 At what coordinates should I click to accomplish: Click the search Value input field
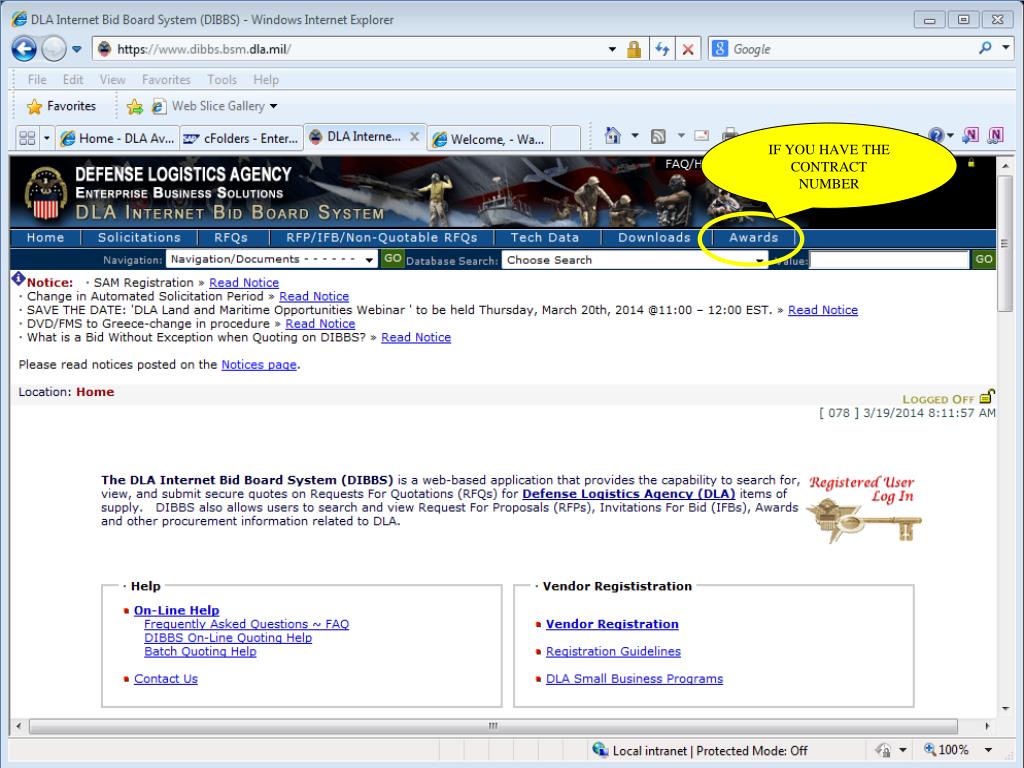pyautogui.click(x=889, y=260)
